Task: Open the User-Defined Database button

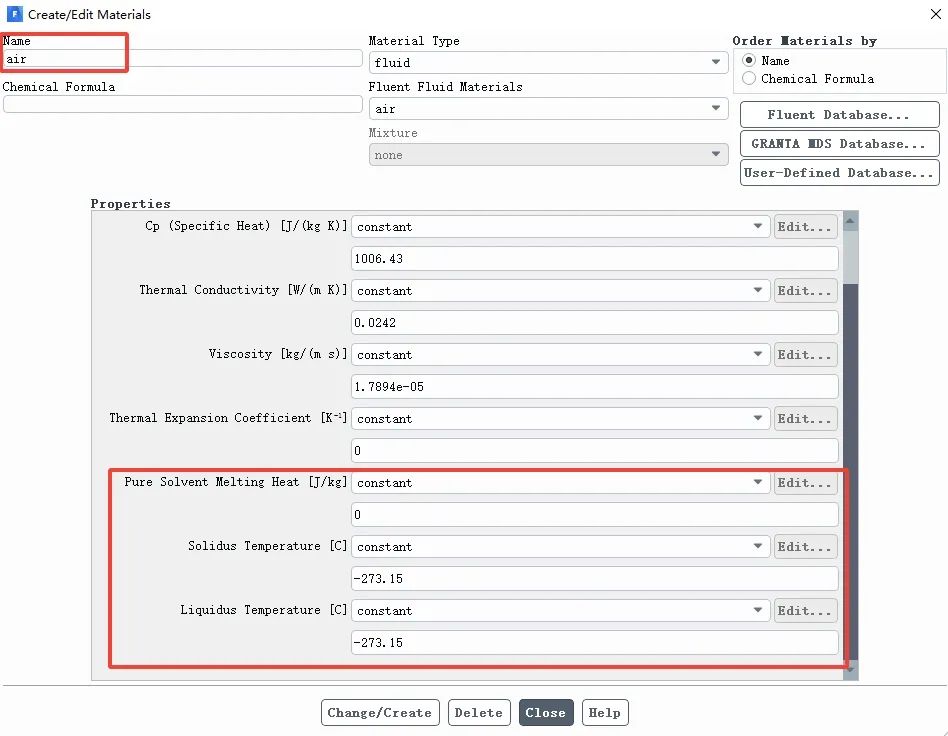Action: click(x=839, y=173)
